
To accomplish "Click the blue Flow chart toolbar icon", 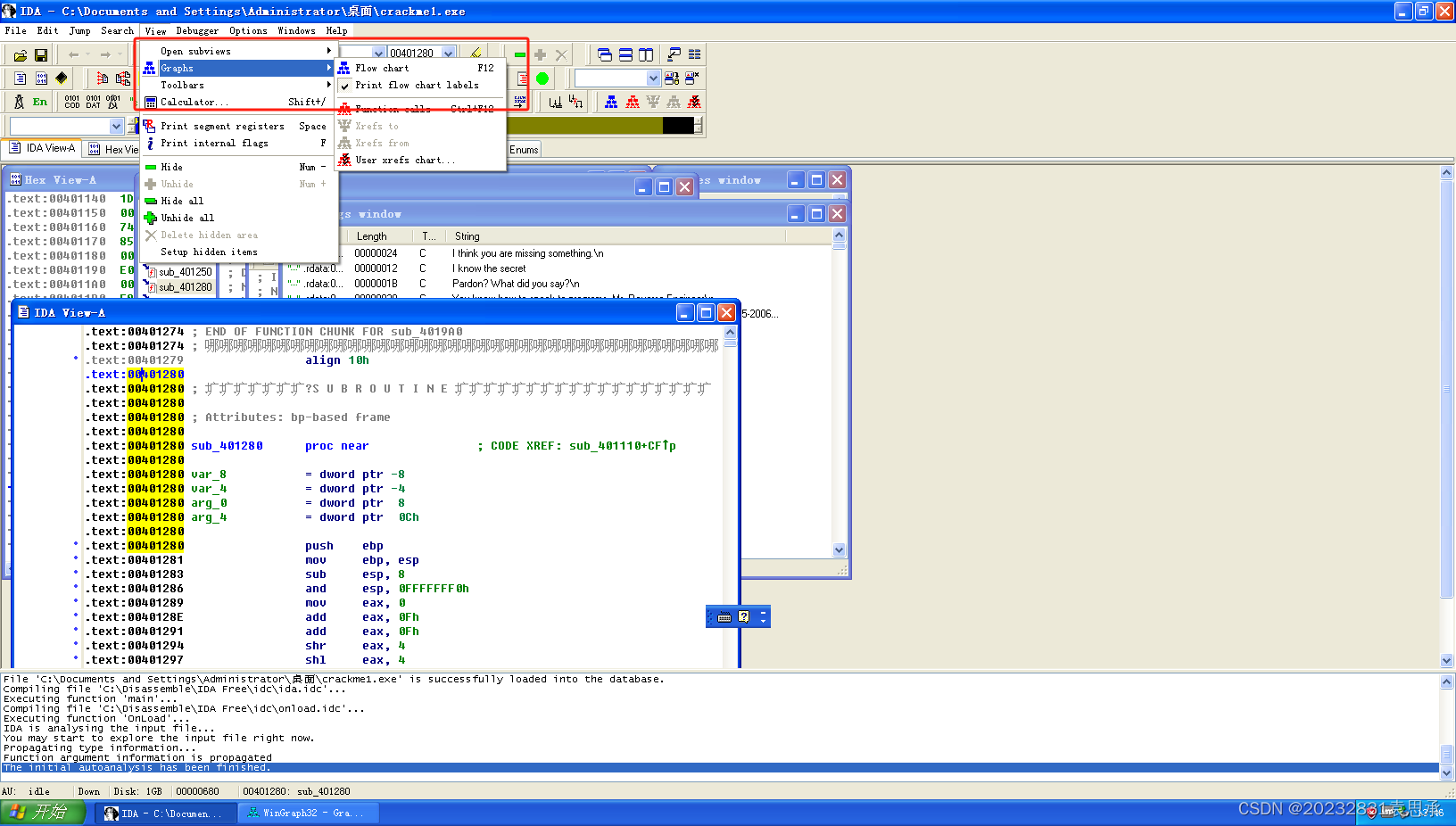I will 611,102.
